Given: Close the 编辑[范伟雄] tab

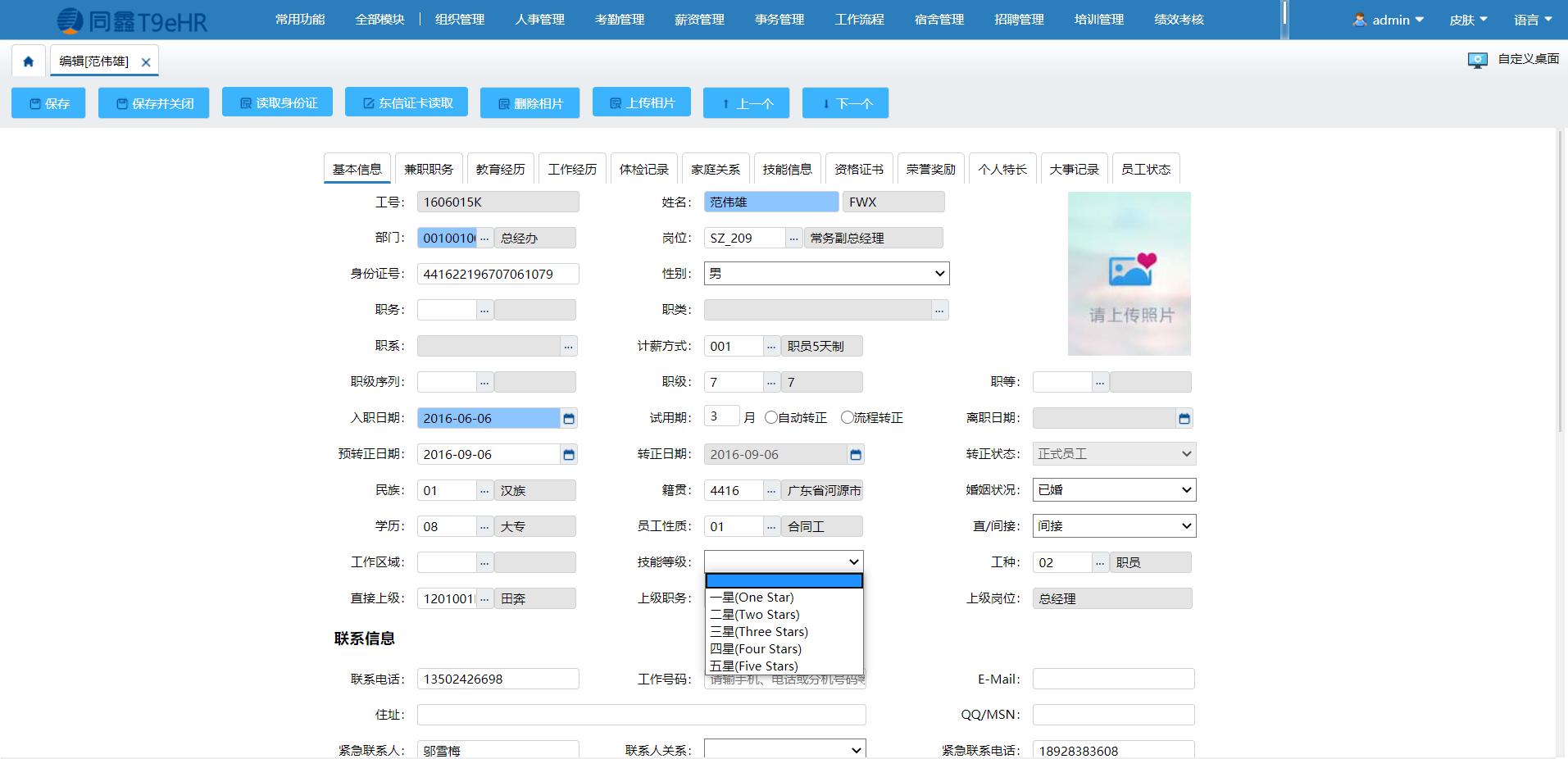Looking at the screenshot, I should click(x=147, y=60).
